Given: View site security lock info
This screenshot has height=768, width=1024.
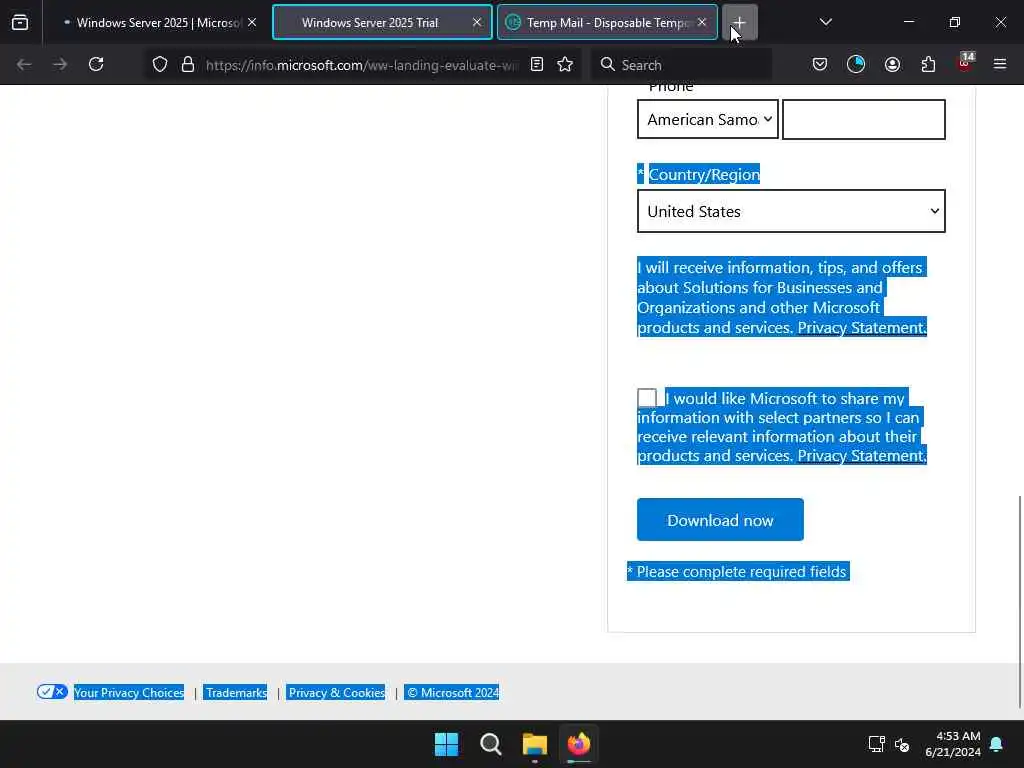Looking at the screenshot, I should click(188, 64).
